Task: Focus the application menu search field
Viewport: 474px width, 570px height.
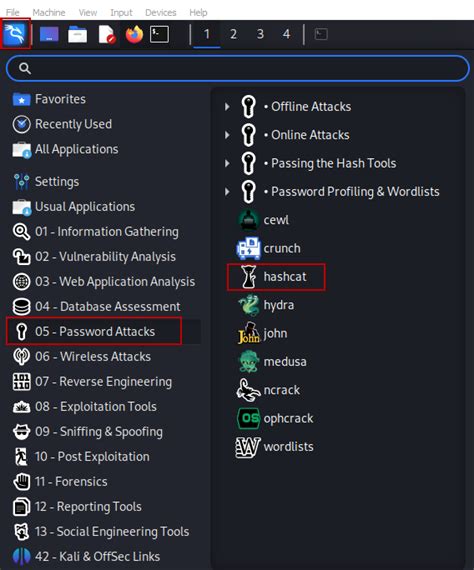Action: [238, 68]
